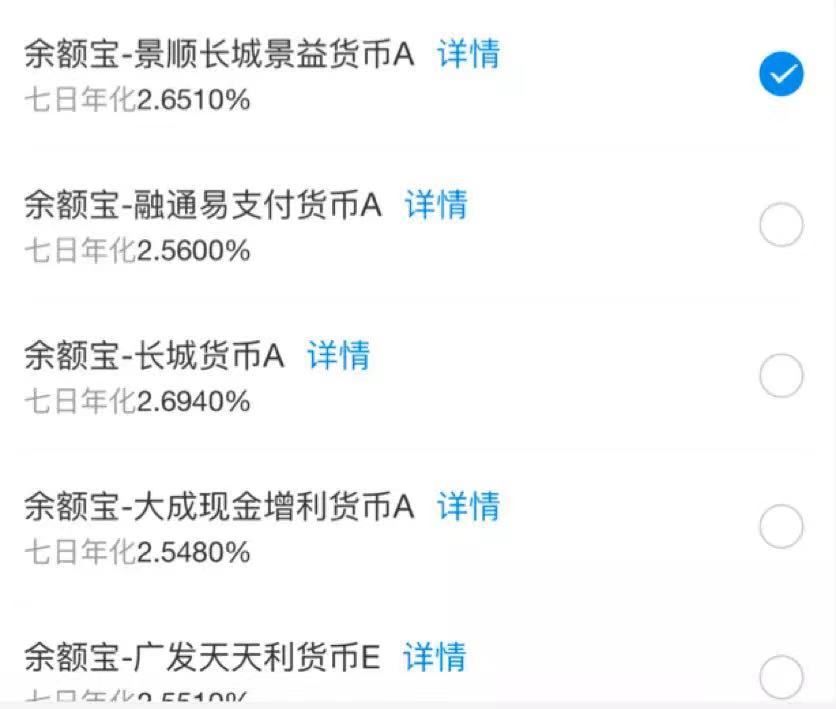Select the 大成现金增利货币A radio button
836x709 pixels.
781,526
